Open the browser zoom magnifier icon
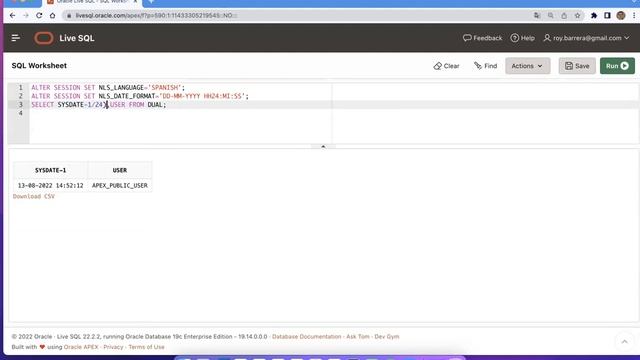 pos(551,16)
